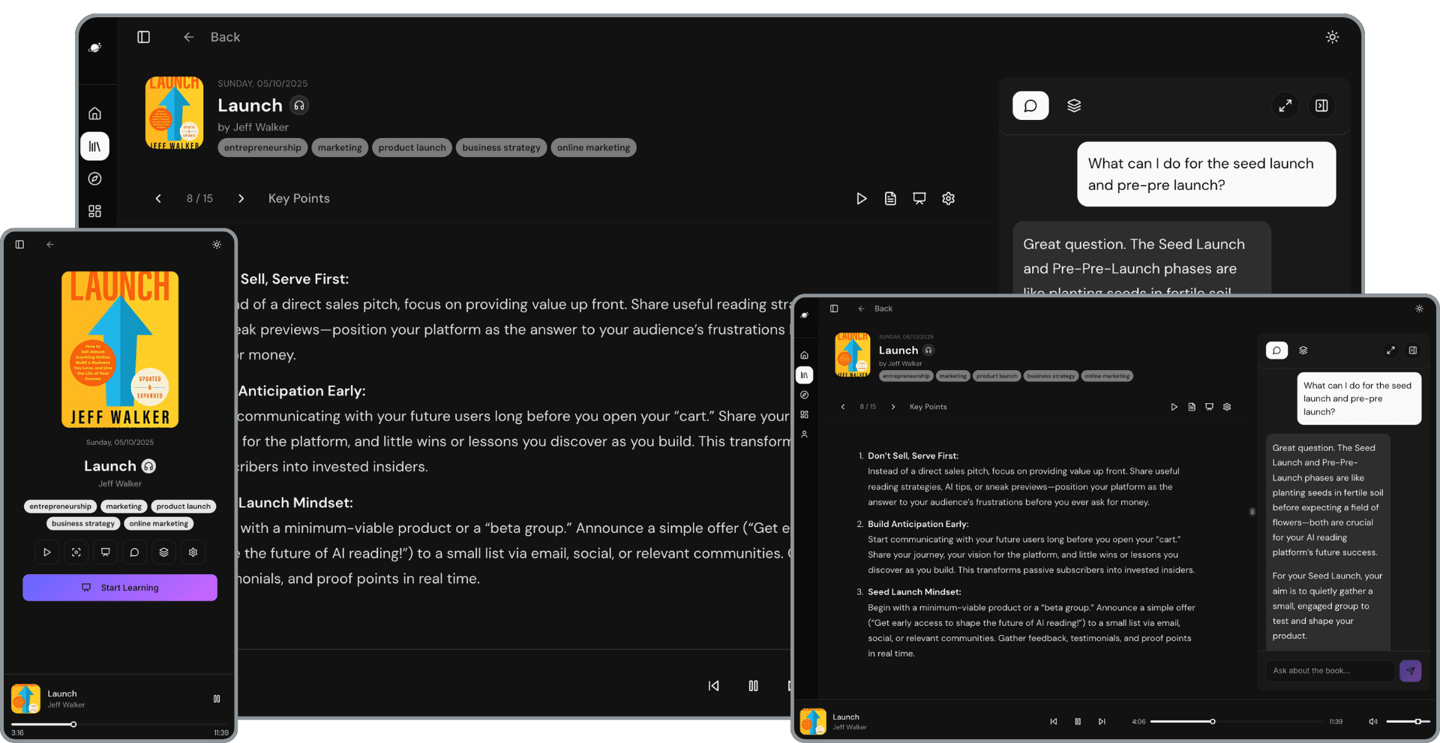Open the profile icon in tablet sidebar

tap(804, 434)
